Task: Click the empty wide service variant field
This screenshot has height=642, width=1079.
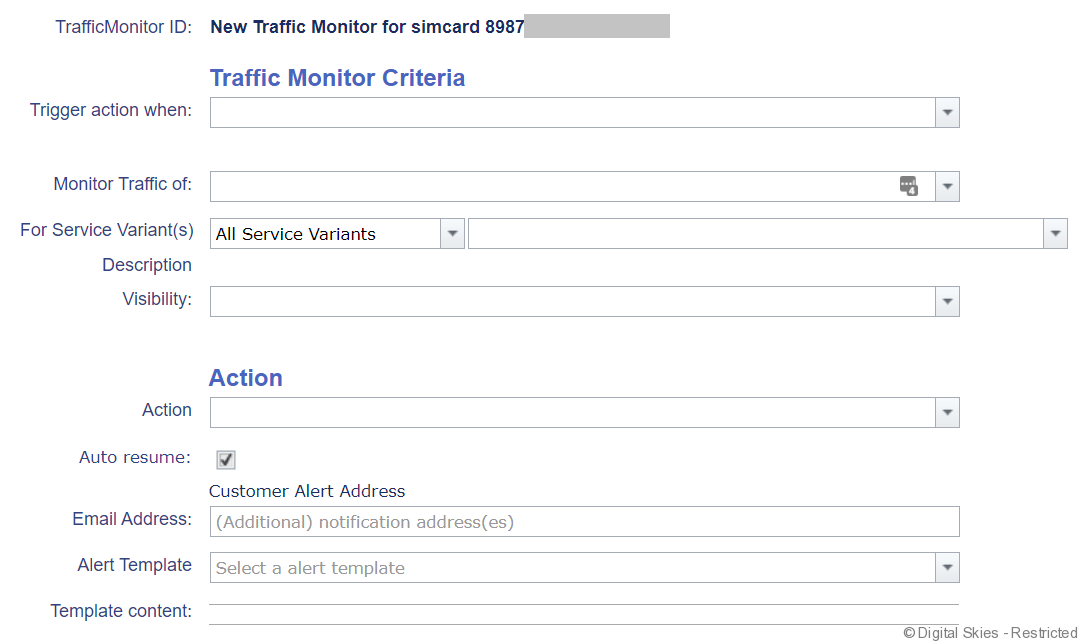Action: click(x=755, y=234)
